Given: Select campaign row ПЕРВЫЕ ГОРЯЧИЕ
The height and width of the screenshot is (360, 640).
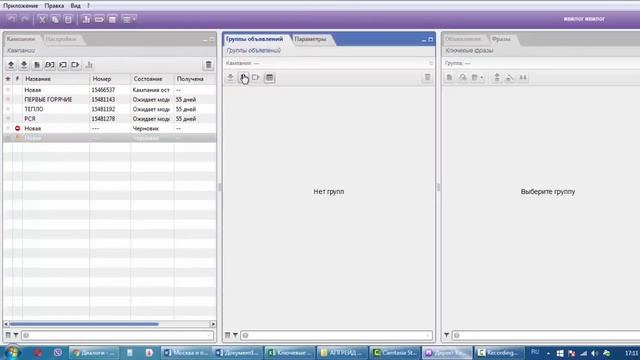Looking at the screenshot, I should (x=109, y=100).
